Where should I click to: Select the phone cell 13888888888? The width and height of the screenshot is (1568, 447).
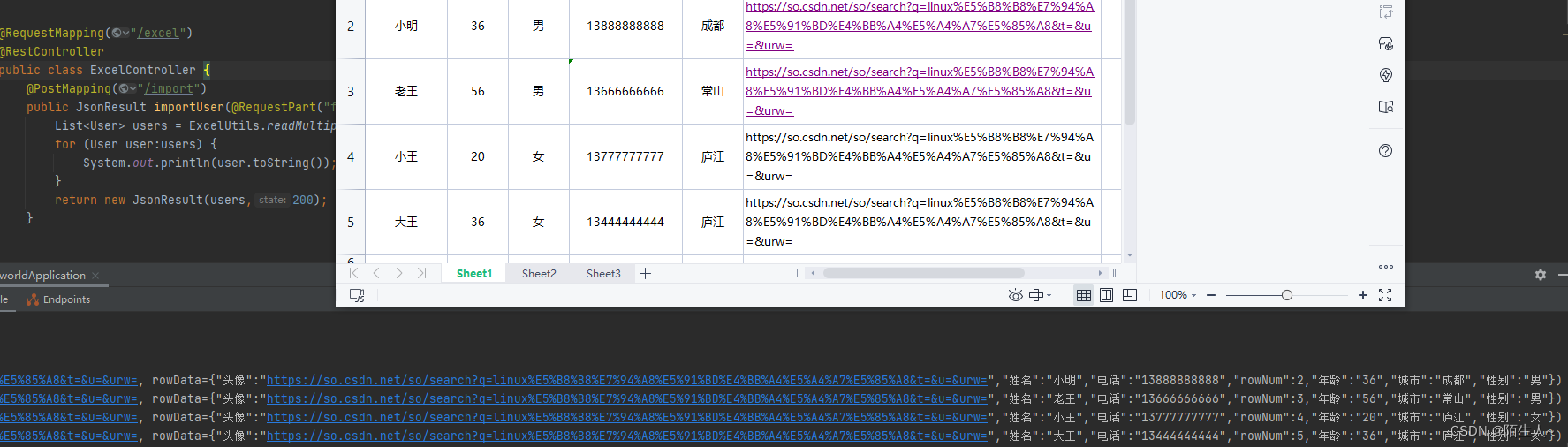(625, 27)
